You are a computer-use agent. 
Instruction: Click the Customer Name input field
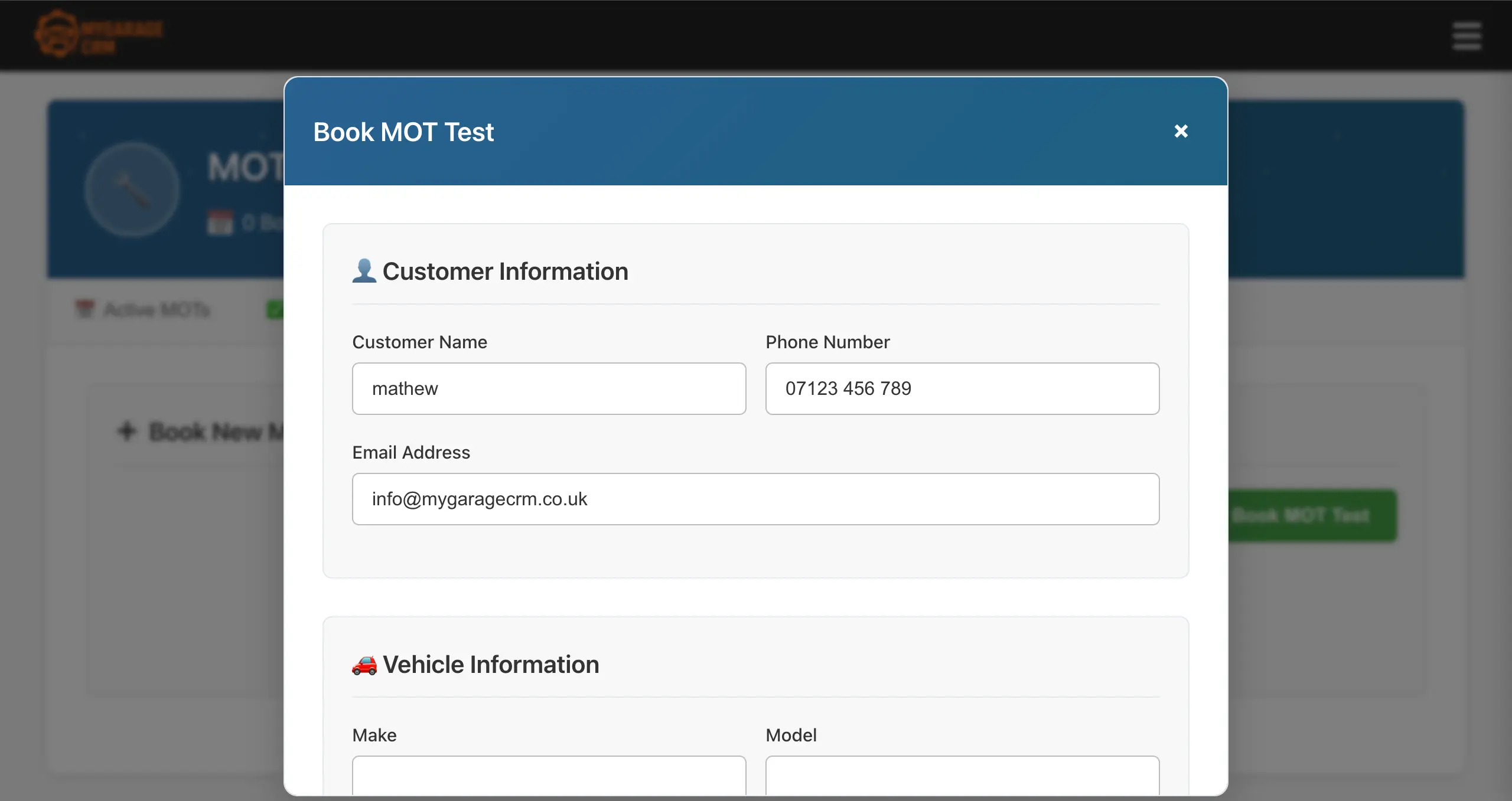coord(549,388)
